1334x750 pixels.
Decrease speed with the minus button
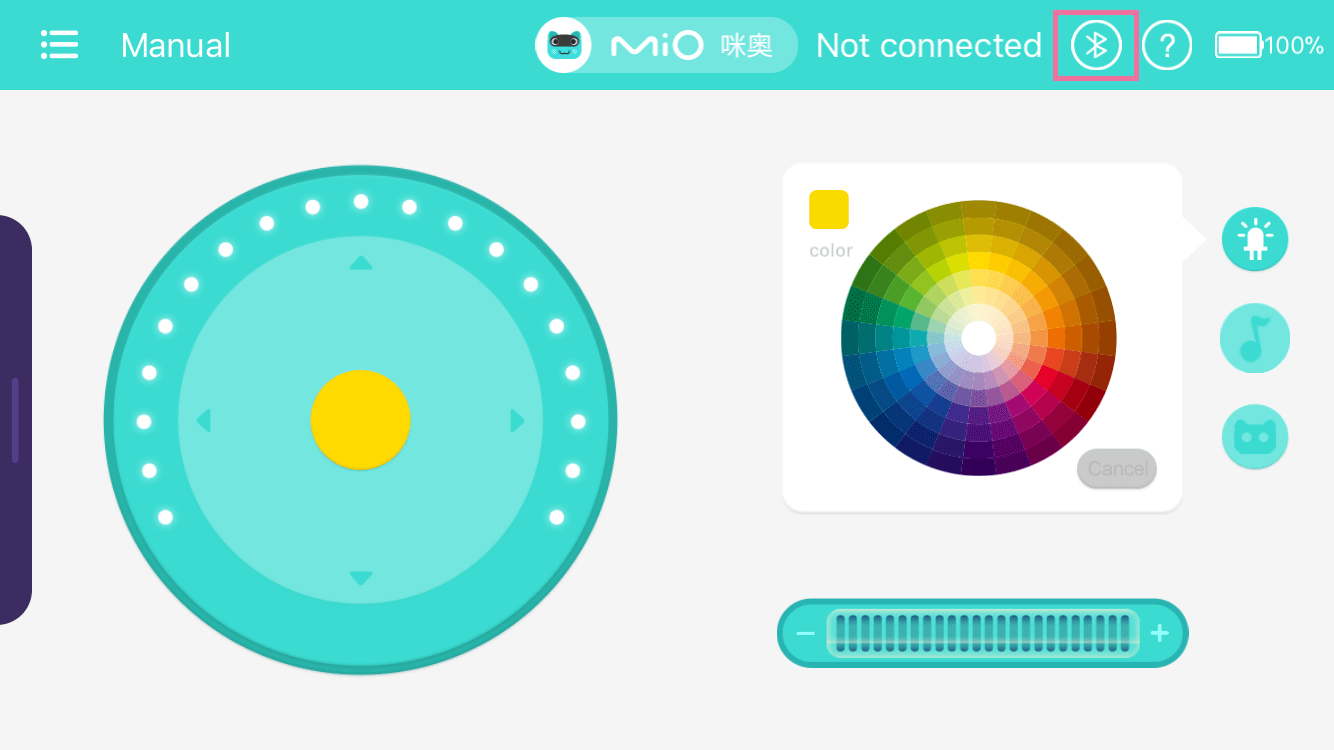[805, 633]
